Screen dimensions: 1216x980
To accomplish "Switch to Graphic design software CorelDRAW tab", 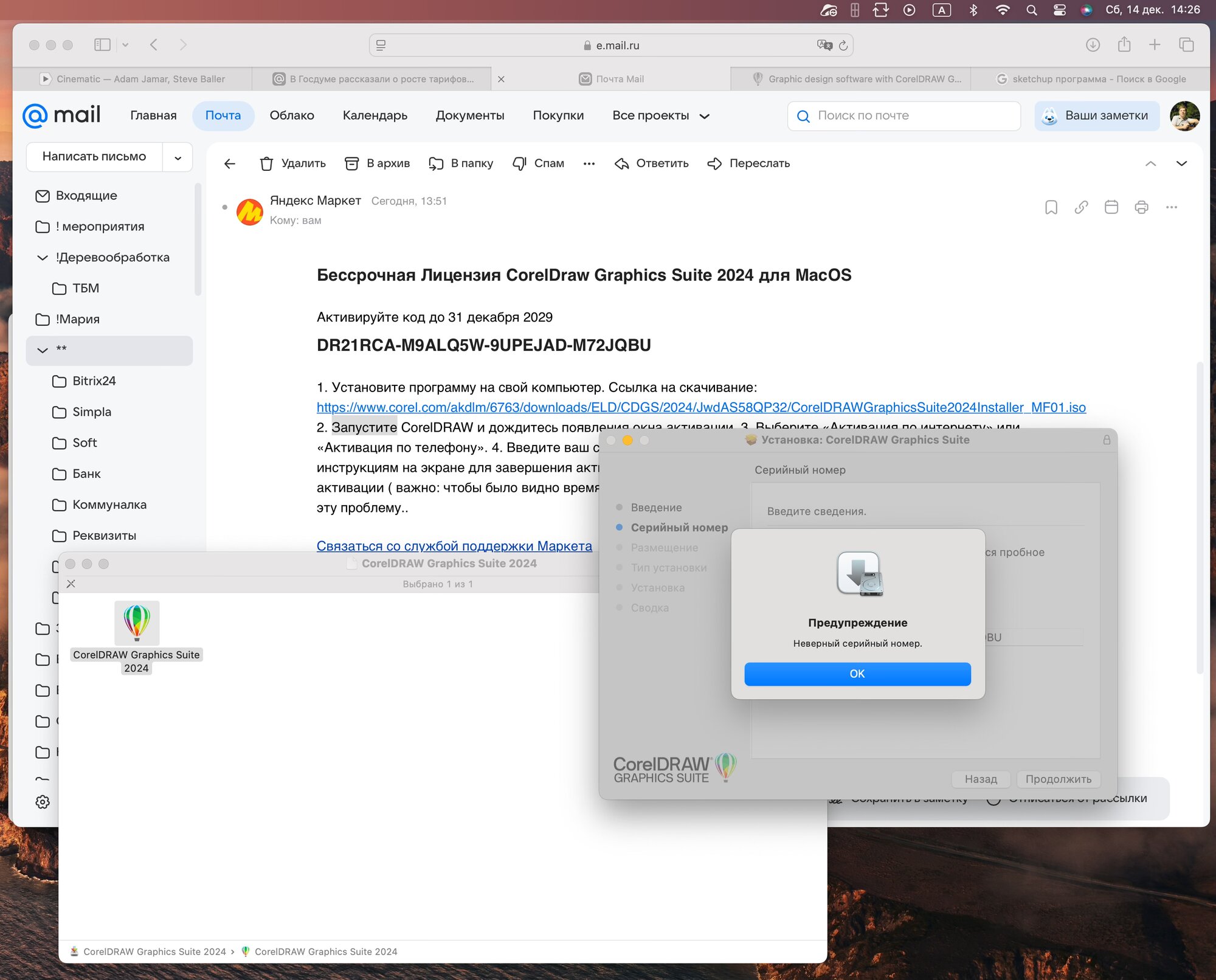I will click(851, 79).
